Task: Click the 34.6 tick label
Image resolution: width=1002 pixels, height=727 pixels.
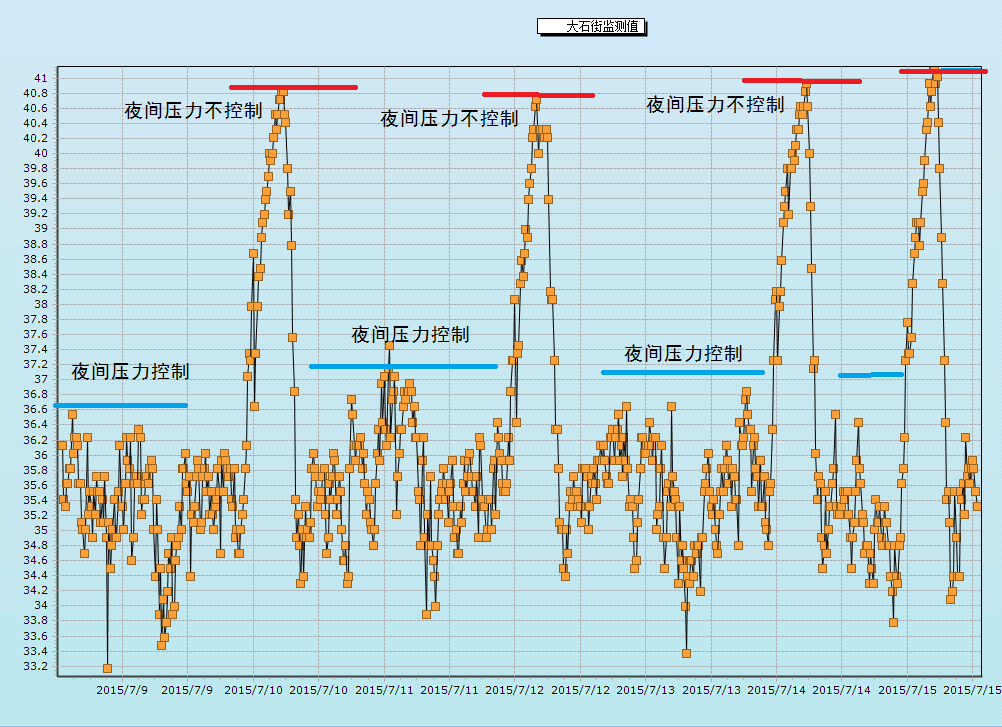Action: 36,560
